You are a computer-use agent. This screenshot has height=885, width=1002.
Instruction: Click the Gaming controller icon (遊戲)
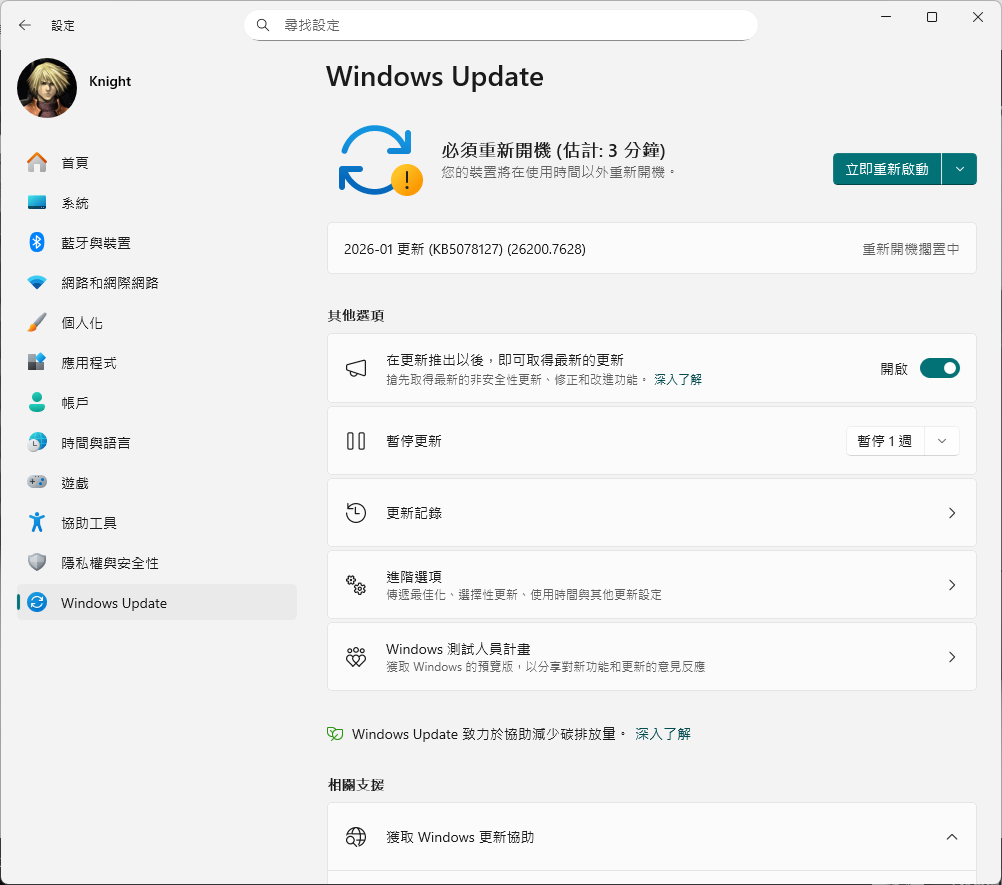37,482
